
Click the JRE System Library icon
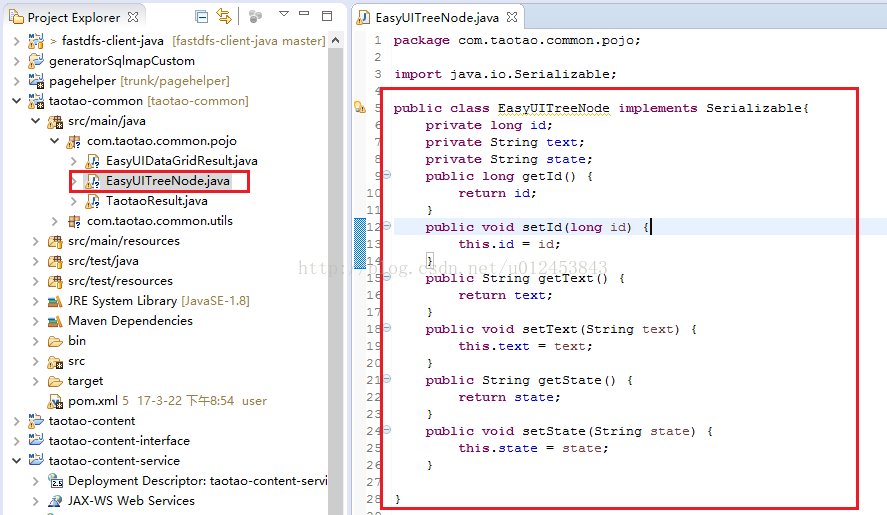click(55, 302)
